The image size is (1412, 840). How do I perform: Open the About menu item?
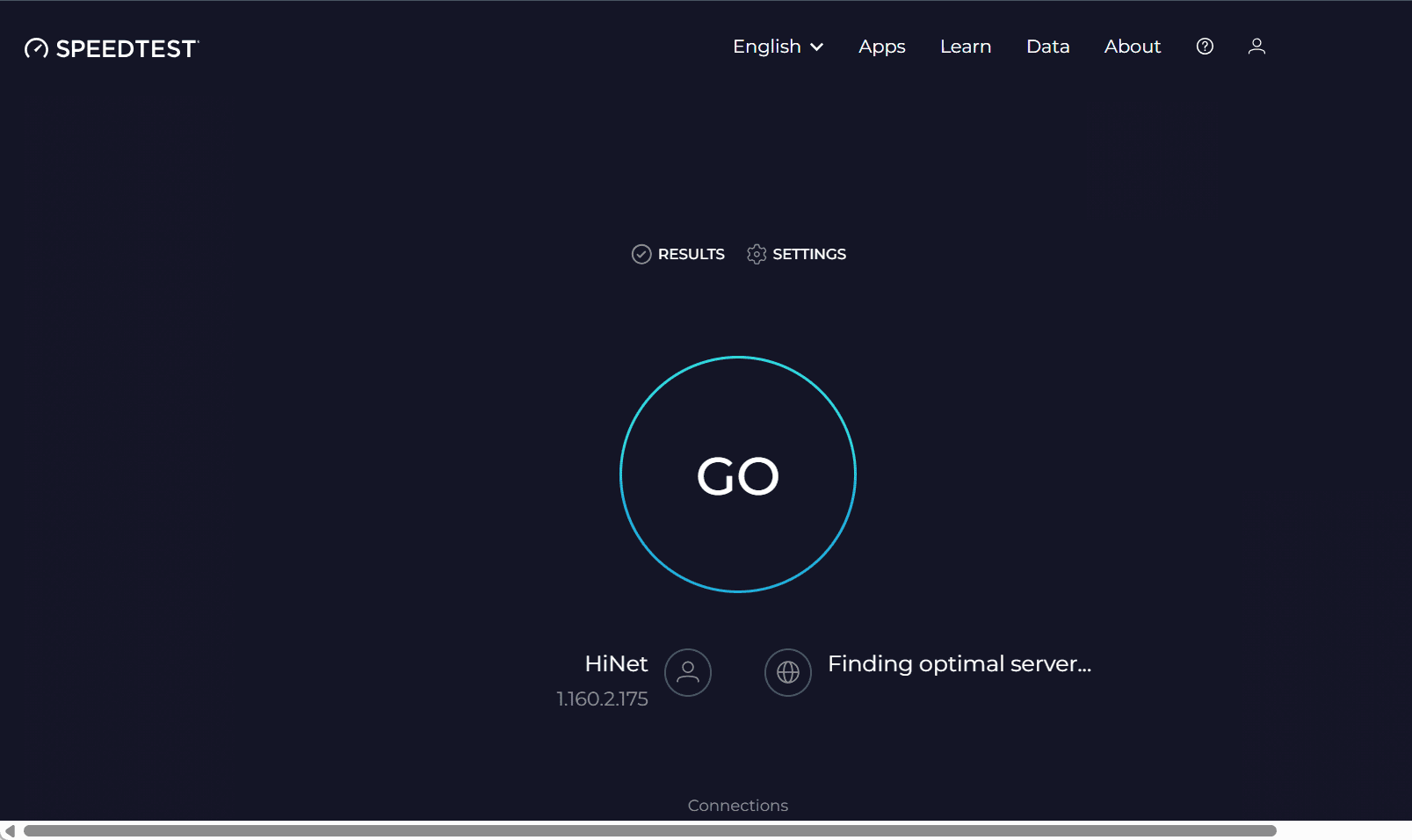[x=1132, y=47]
